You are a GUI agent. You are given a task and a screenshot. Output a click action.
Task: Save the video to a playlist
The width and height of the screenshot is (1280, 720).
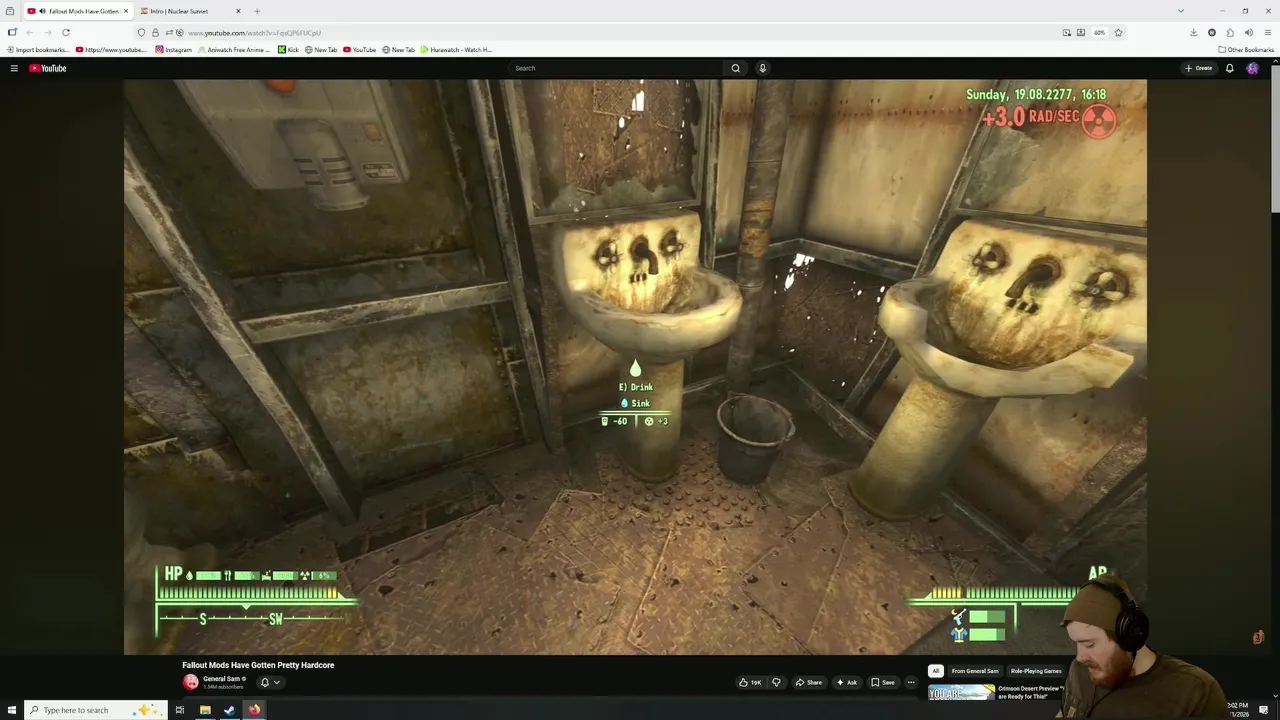(x=882, y=682)
